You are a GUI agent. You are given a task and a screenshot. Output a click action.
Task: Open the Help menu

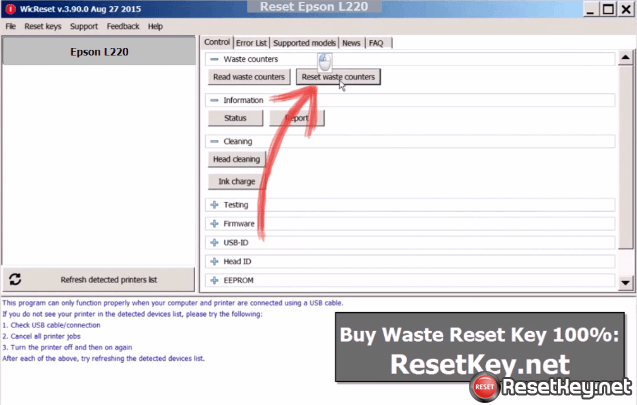click(x=155, y=26)
